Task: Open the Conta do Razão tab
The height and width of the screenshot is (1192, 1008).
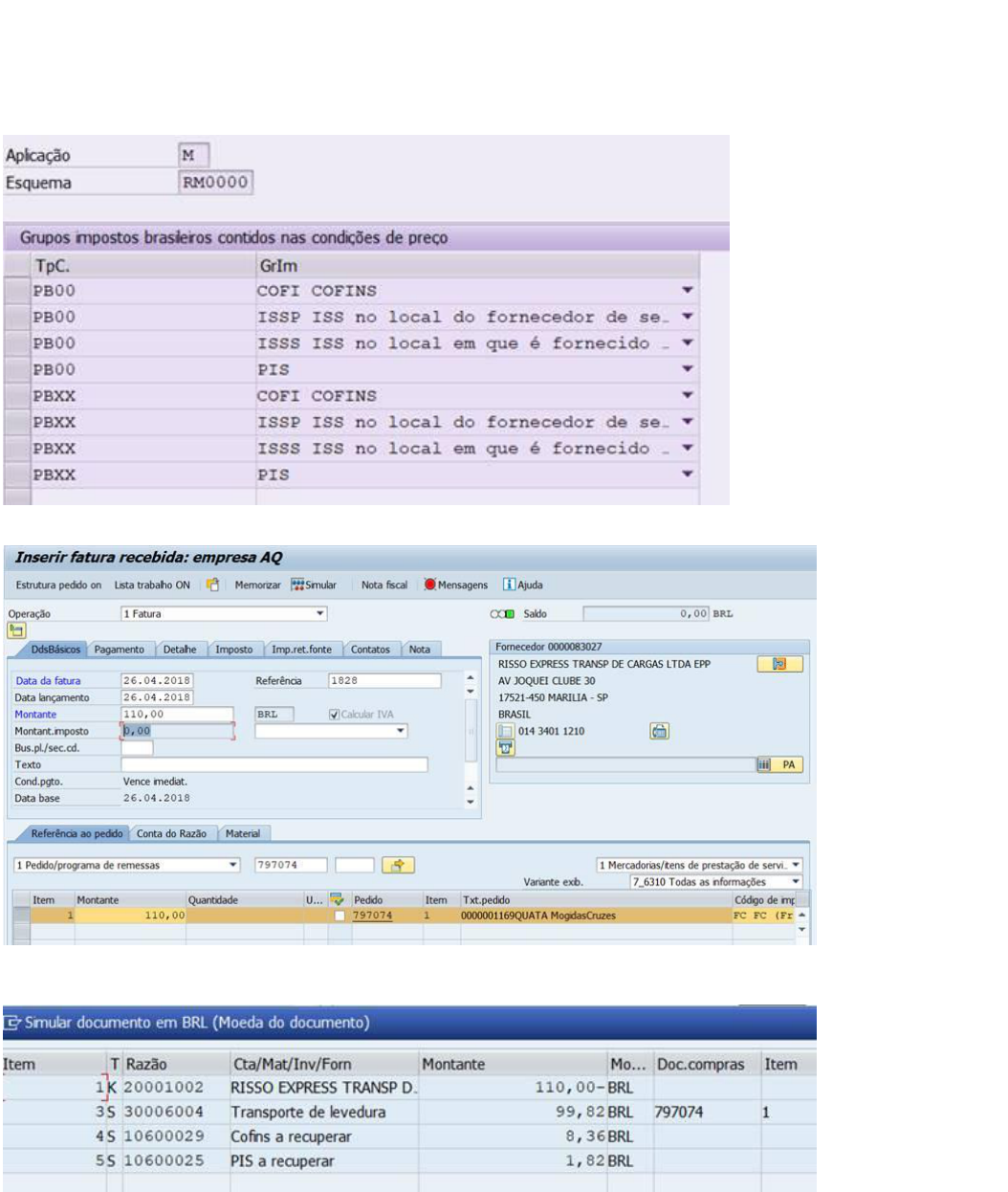Action: 171,834
